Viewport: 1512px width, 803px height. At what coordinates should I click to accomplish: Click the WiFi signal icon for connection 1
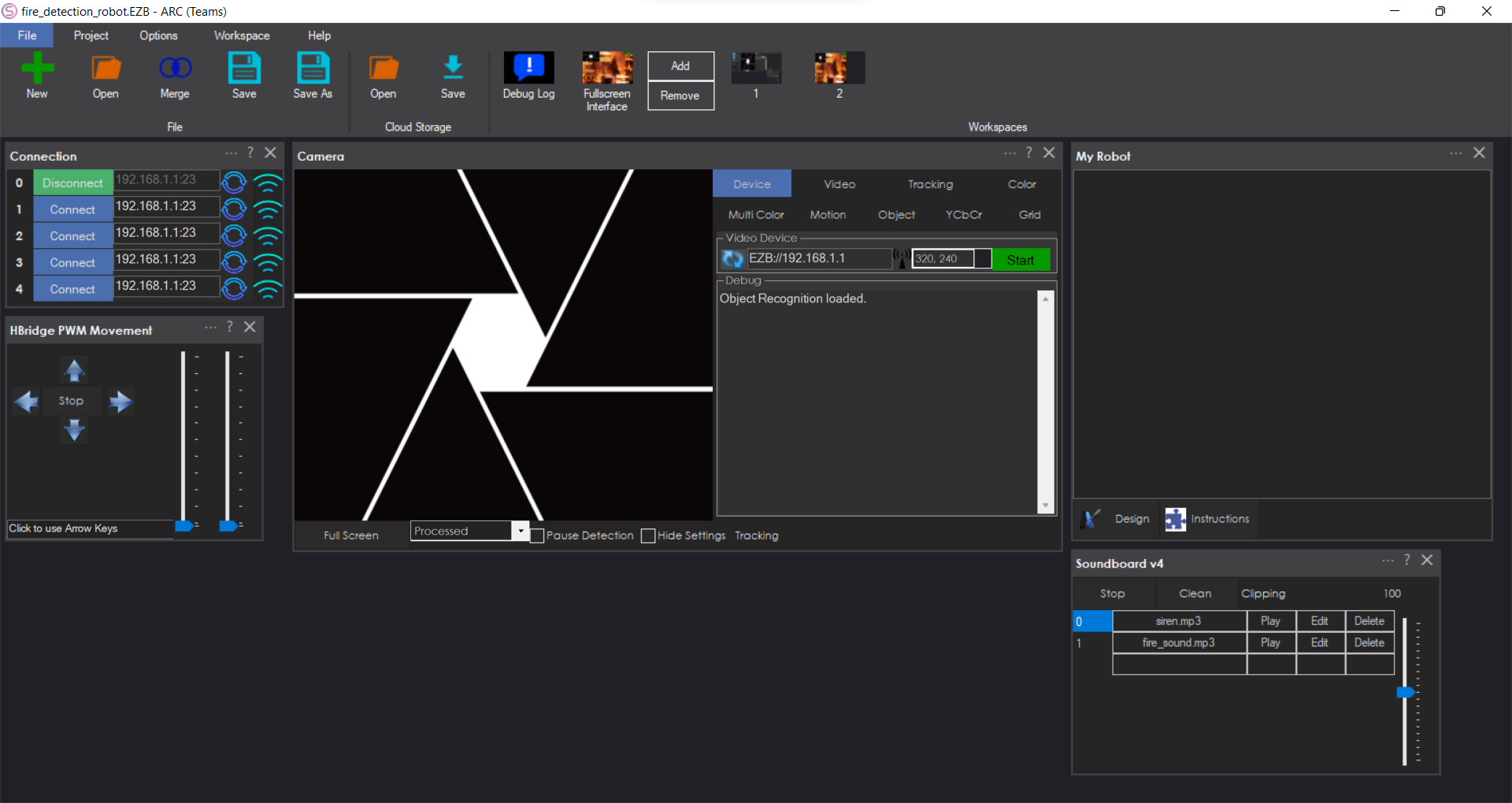[269, 209]
